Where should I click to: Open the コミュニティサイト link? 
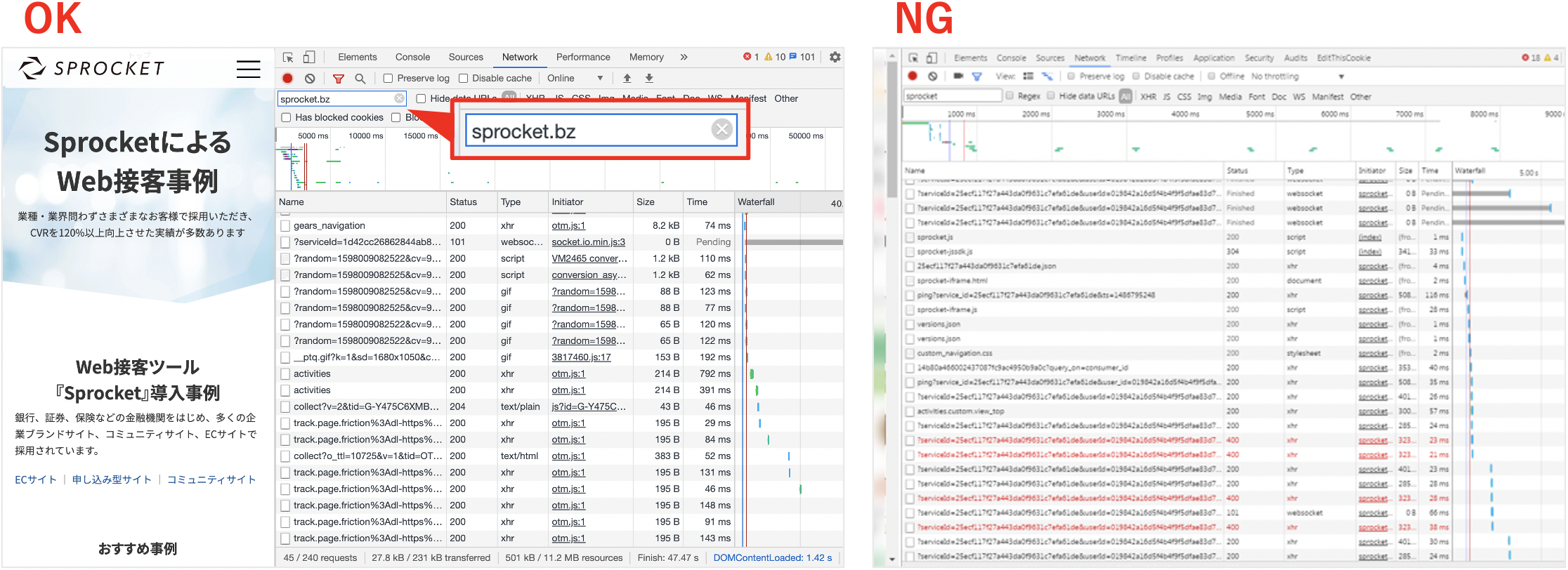coord(211,480)
